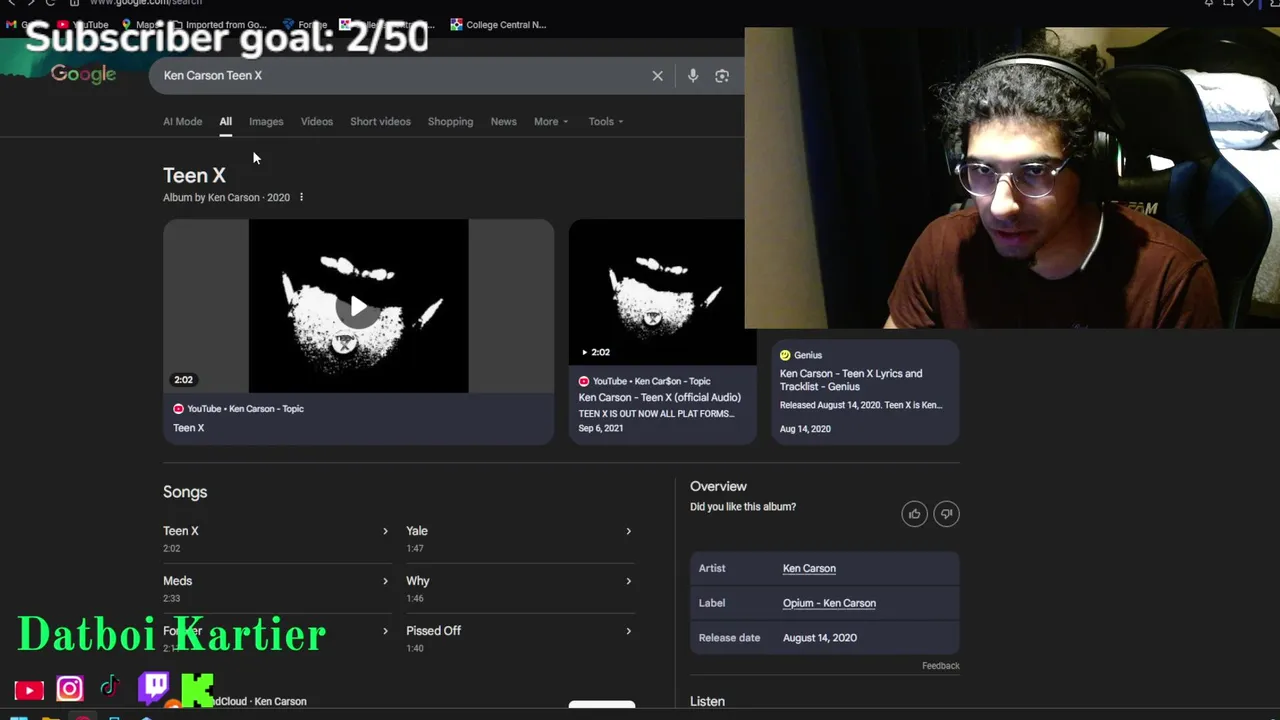
Task: Select the Yale song title
Action: (x=417, y=531)
